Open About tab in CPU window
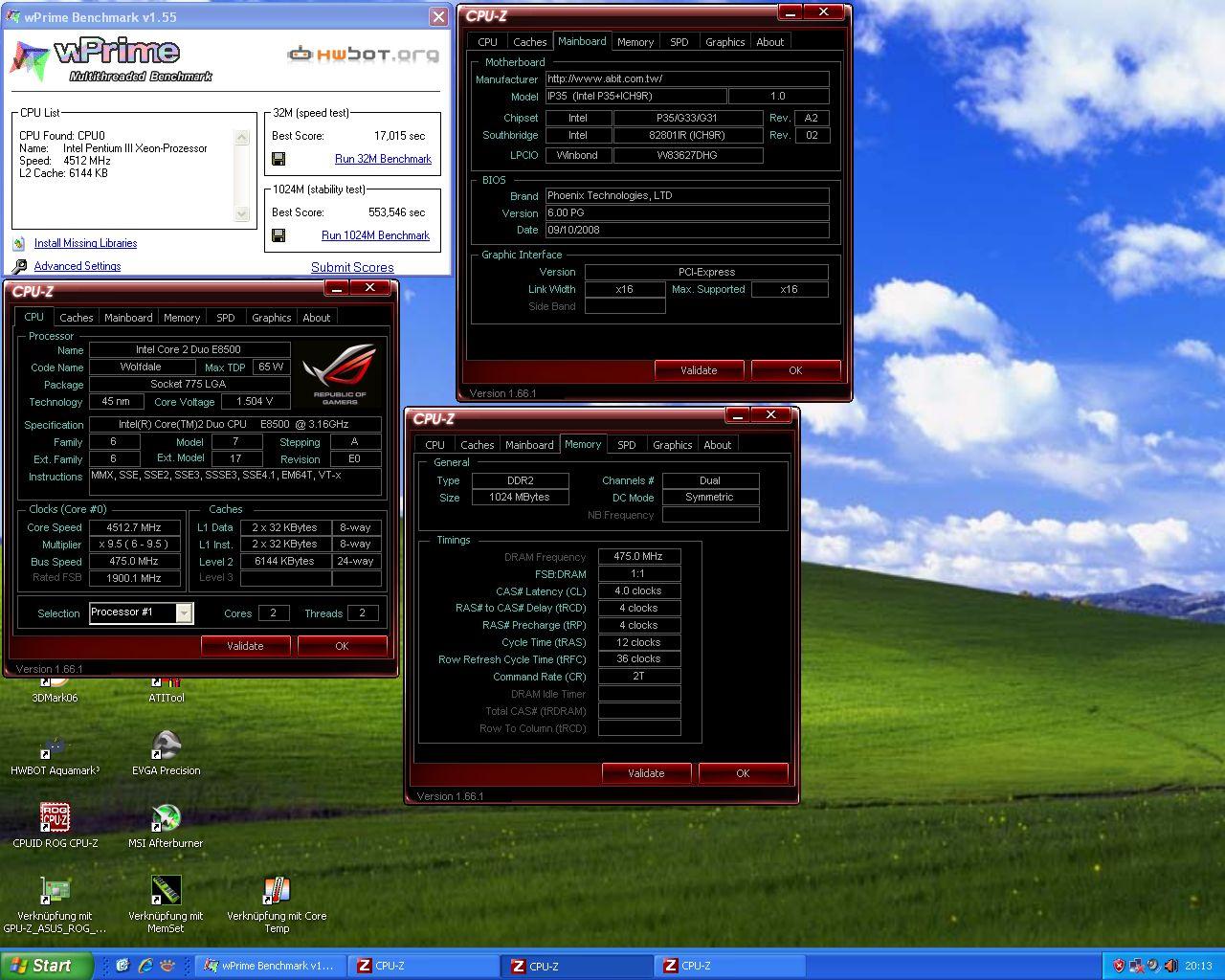The height and width of the screenshot is (980, 1225). pos(317,318)
